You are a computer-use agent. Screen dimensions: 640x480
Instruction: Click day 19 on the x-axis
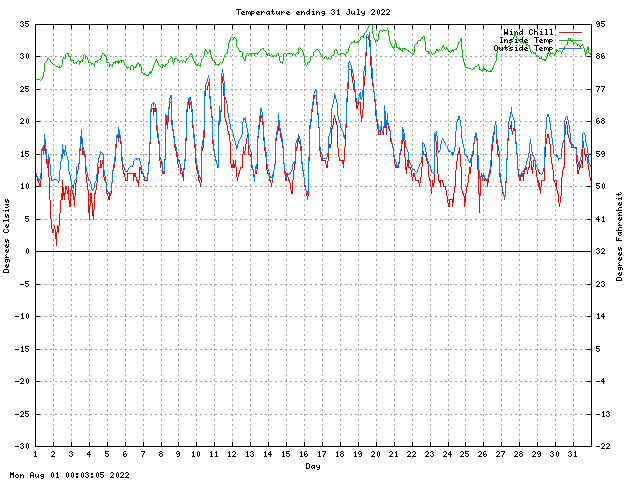(357, 454)
